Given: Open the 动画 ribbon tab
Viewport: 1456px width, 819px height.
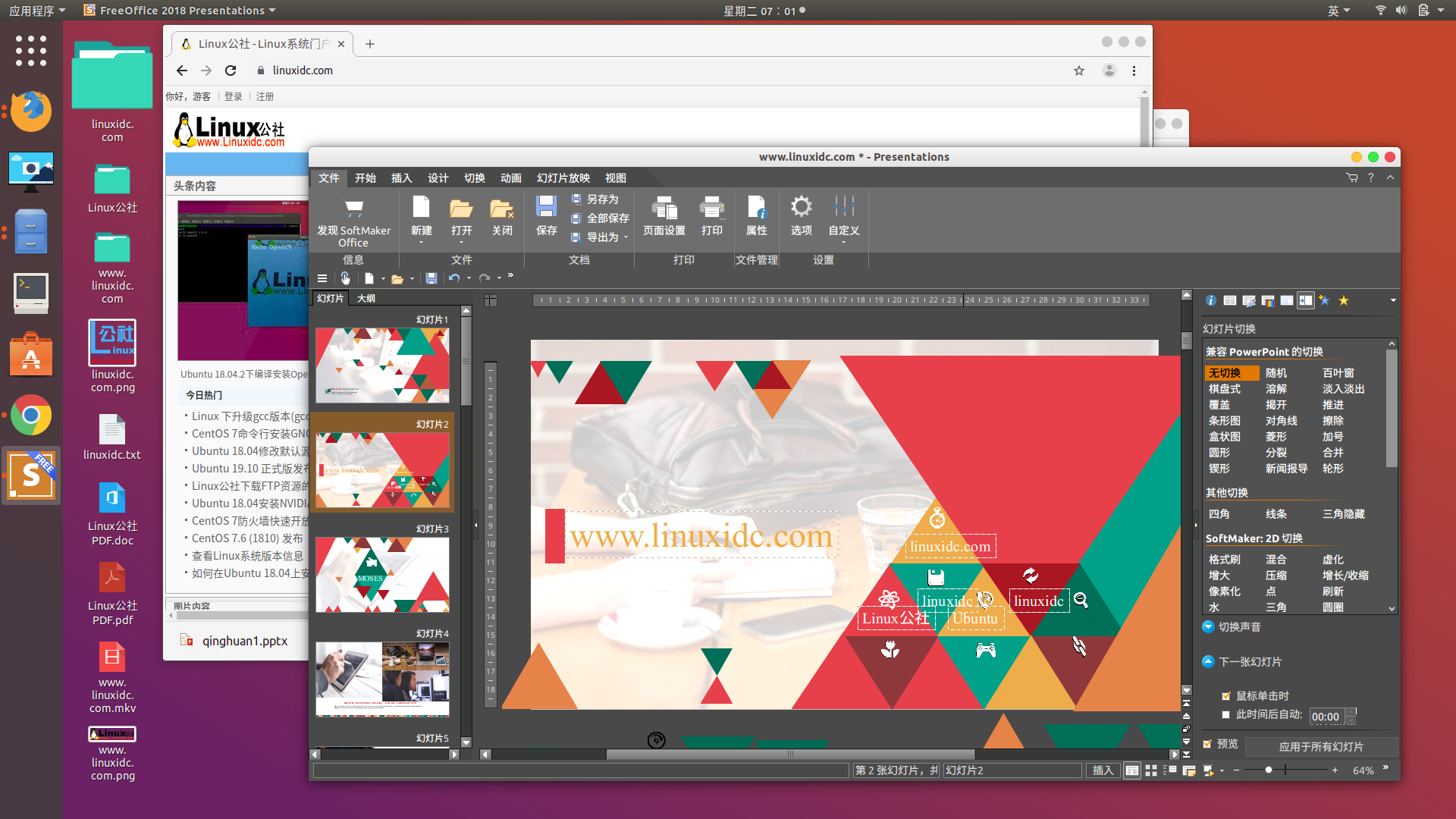Looking at the screenshot, I should tap(510, 178).
